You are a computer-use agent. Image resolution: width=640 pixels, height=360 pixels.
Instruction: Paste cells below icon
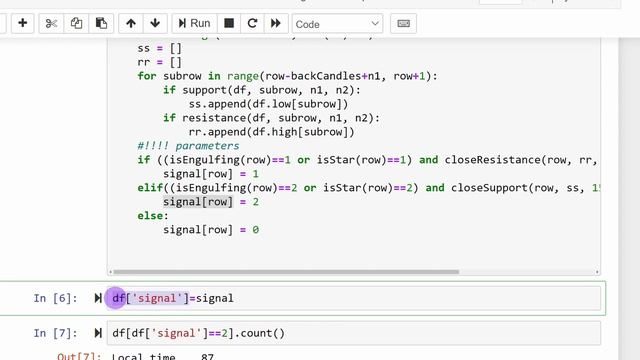[x=101, y=23]
